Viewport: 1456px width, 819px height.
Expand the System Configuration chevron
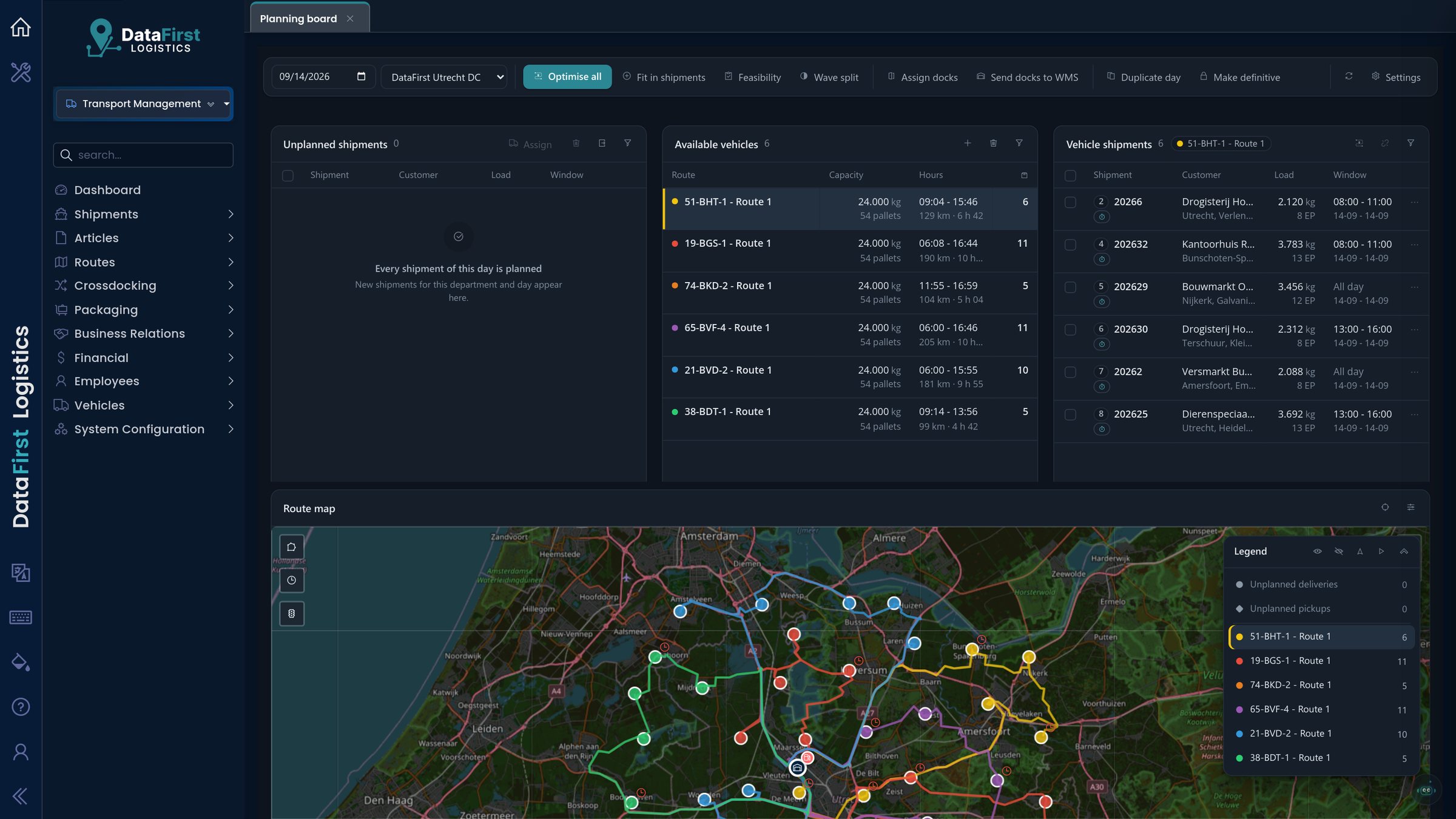(231, 429)
